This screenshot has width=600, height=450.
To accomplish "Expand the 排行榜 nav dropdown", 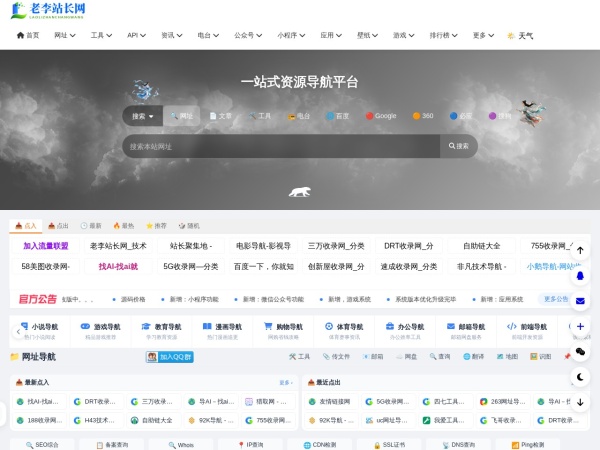I will 443,35.
